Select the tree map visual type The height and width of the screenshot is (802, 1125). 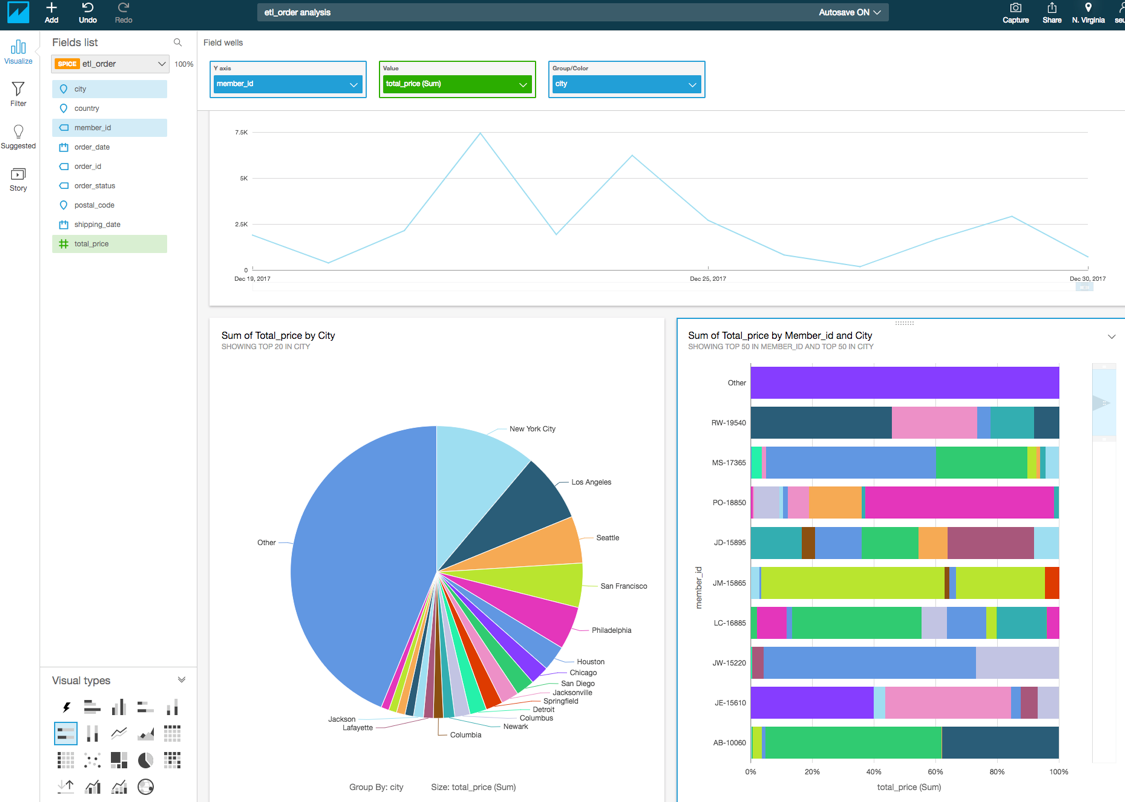coord(119,760)
